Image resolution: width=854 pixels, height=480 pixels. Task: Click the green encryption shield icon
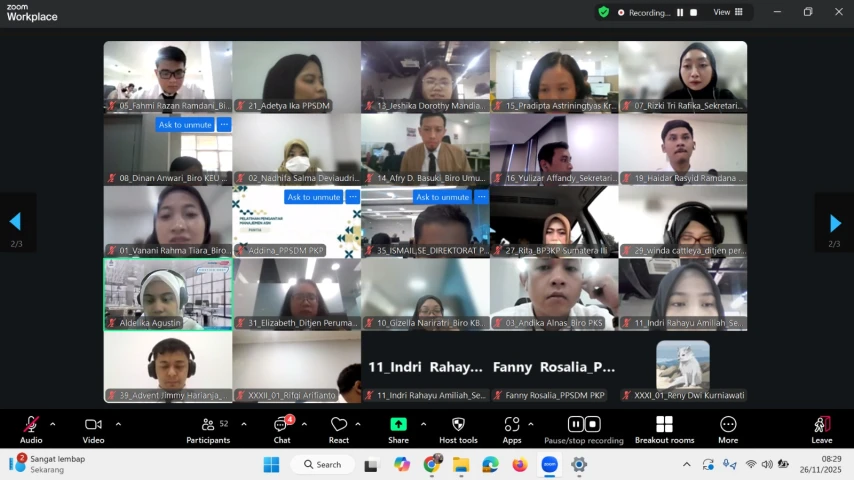(x=603, y=12)
